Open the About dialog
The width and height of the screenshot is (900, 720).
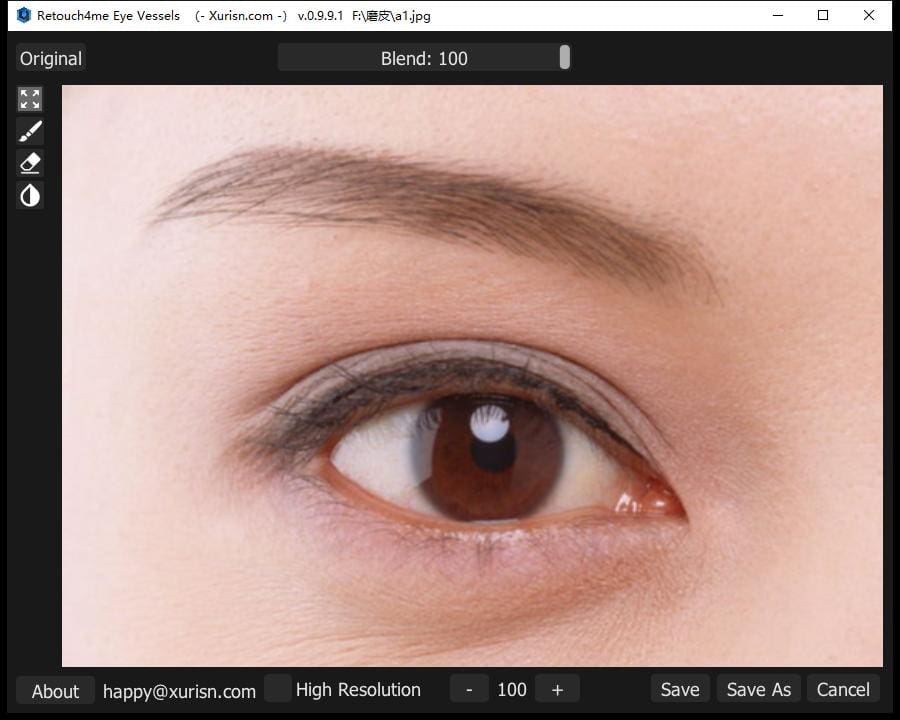tap(55, 691)
